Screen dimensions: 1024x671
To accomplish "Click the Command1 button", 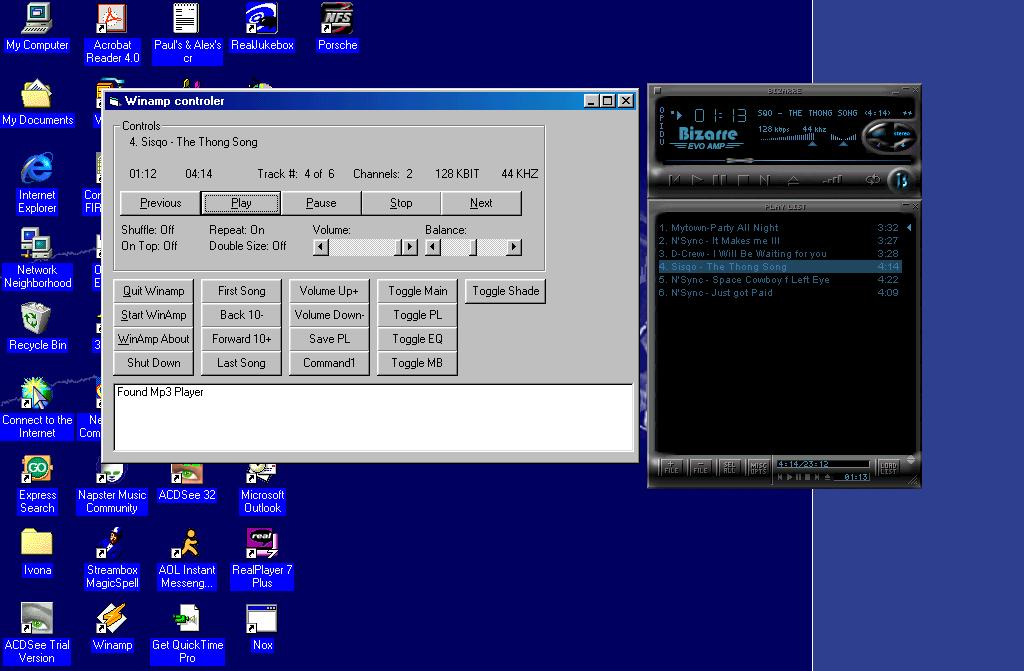I will 329,363.
